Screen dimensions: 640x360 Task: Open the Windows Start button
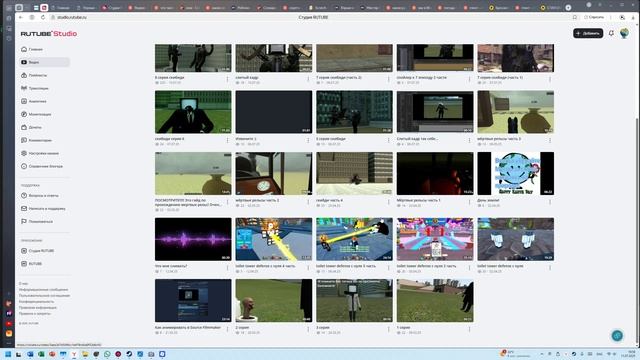8,354
